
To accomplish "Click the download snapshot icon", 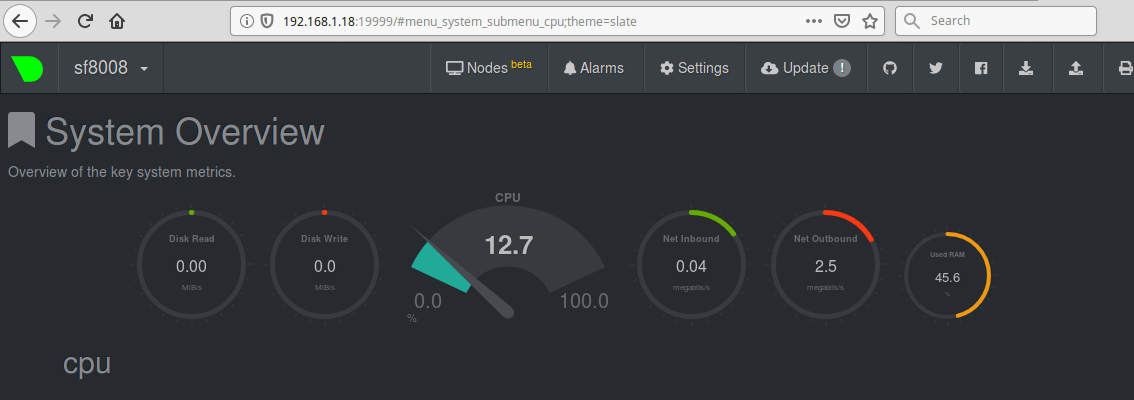I will click(x=1026, y=69).
